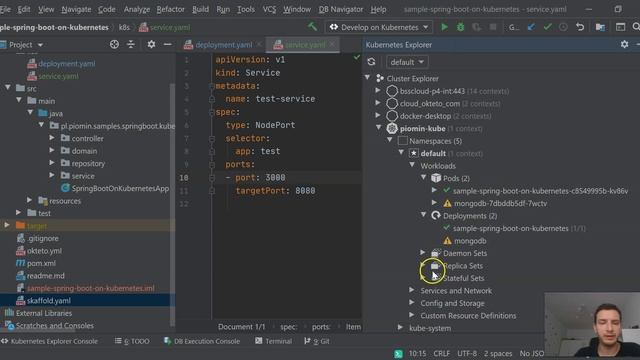Expand Config and Storage node

click(x=412, y=303)
